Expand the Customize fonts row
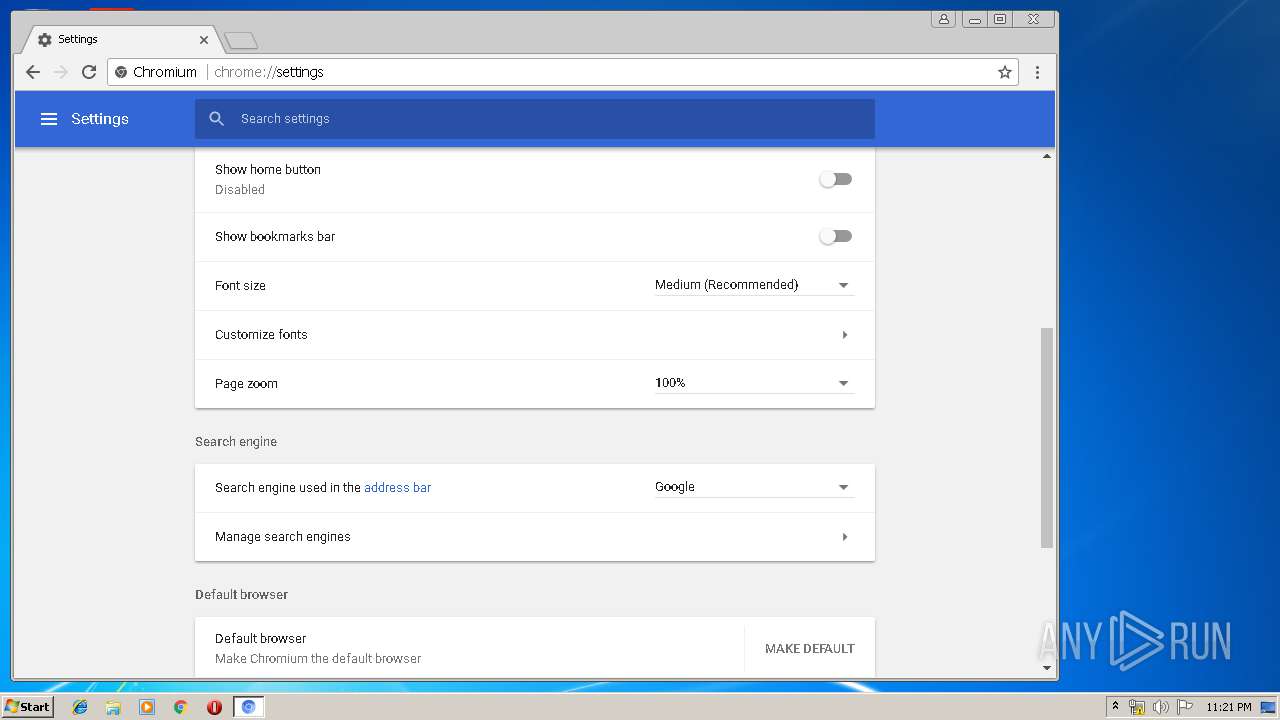This screenshot has height=720, width=1280. click(x=535, y=335)
